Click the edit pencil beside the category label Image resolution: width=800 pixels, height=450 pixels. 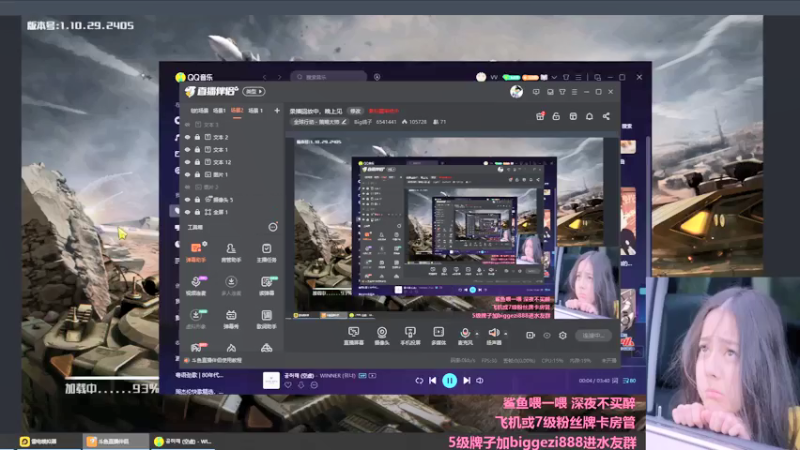[344, 122]
